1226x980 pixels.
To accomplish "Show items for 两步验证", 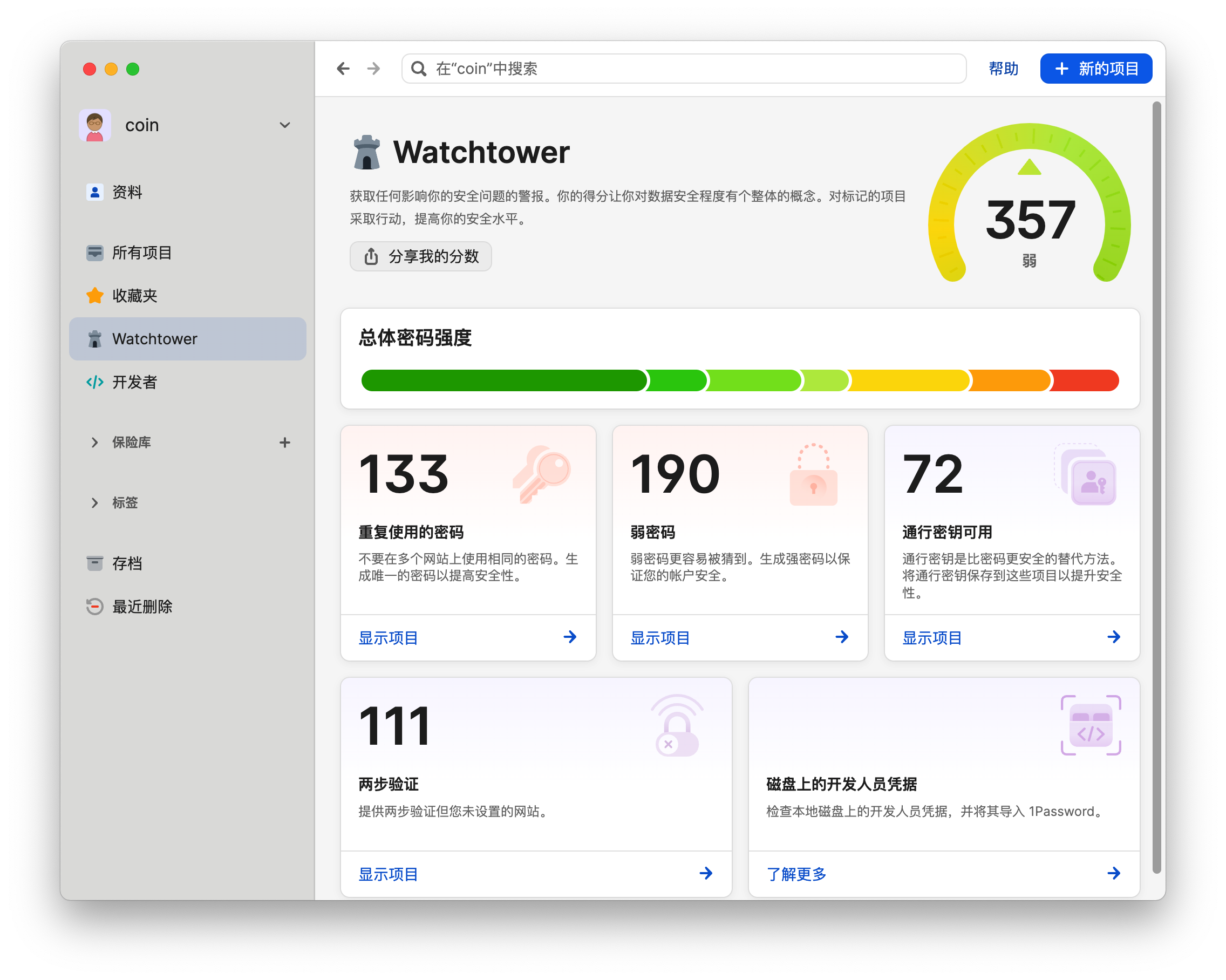I will 389,874.
